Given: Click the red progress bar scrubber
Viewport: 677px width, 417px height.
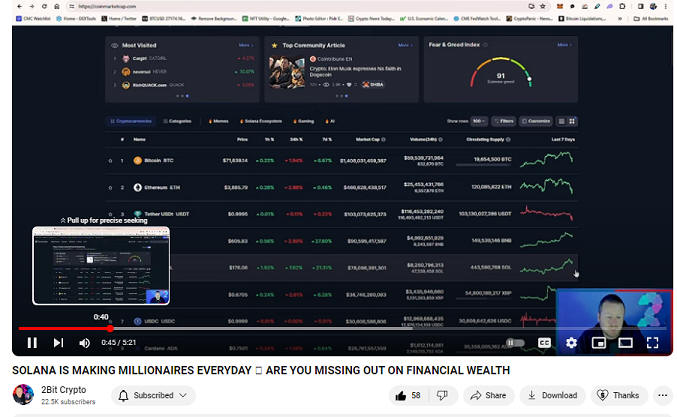Looking at the screenshot, I should point(110,329).
